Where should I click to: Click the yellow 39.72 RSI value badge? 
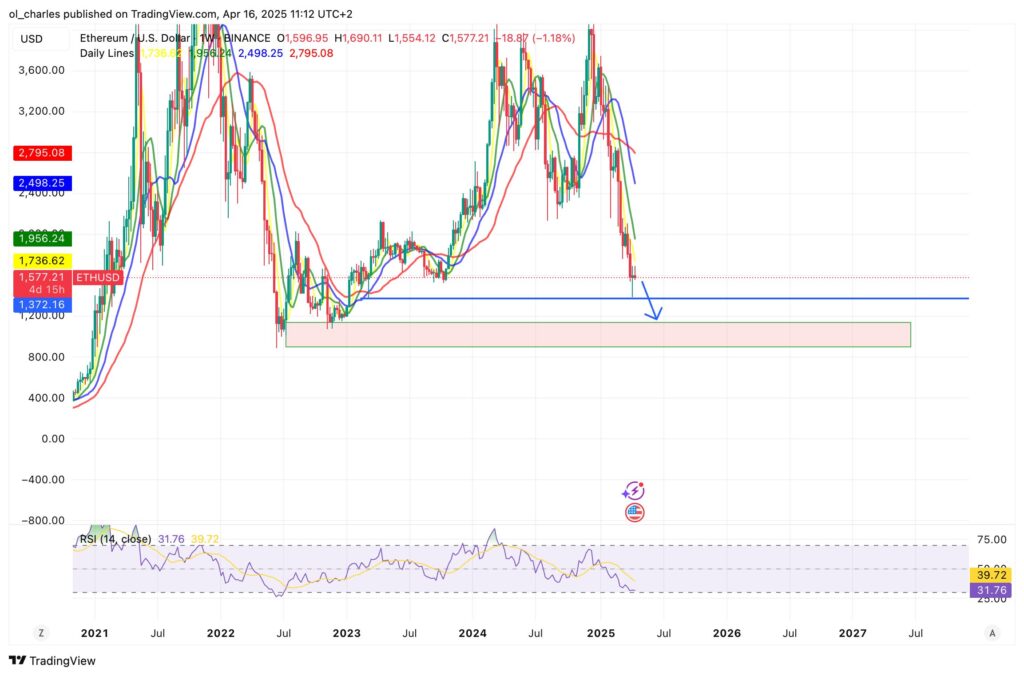tap(990, 576)
